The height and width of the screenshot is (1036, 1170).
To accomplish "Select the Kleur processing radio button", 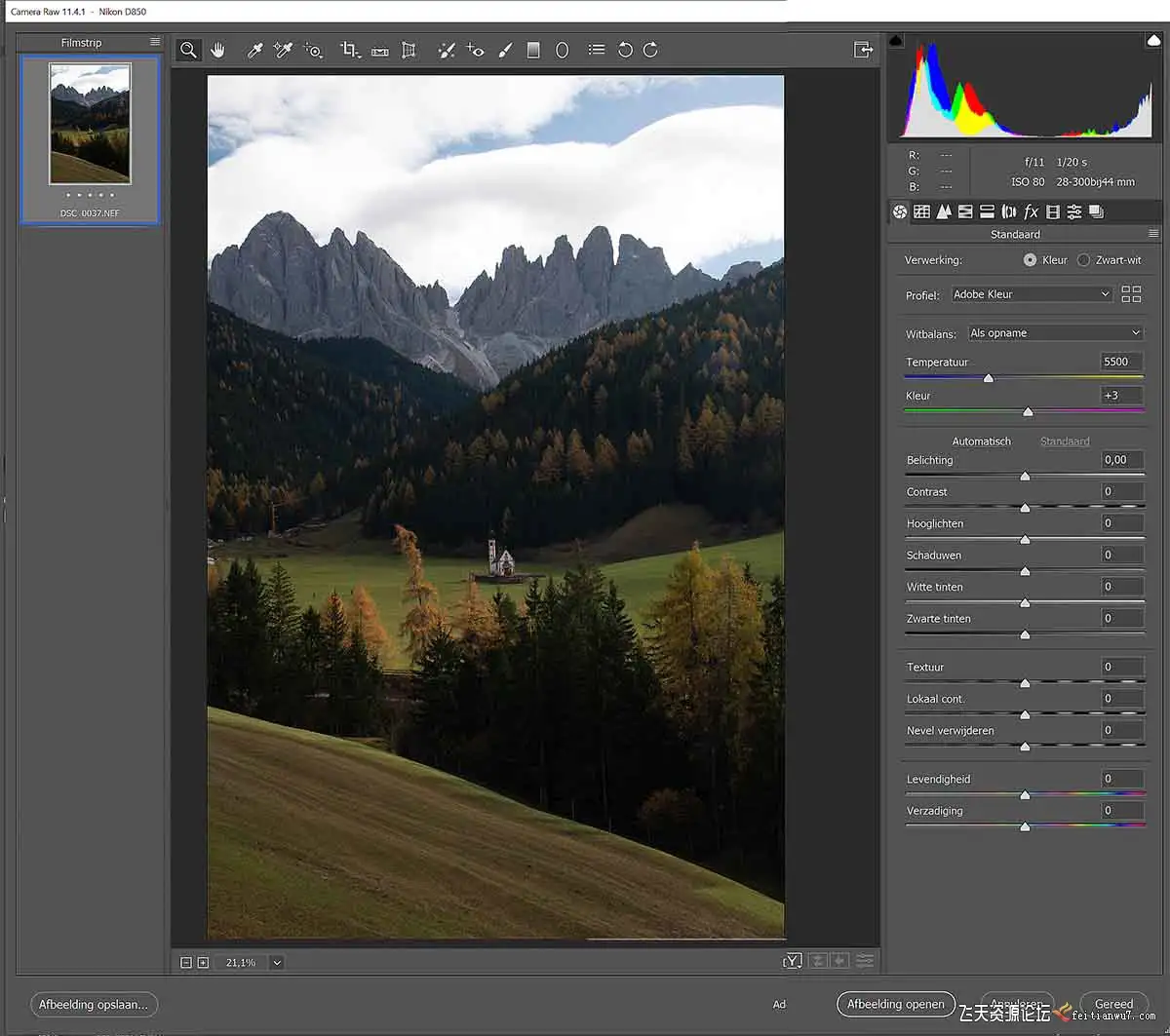I will pyautogui.click(x=1030, y=260).
